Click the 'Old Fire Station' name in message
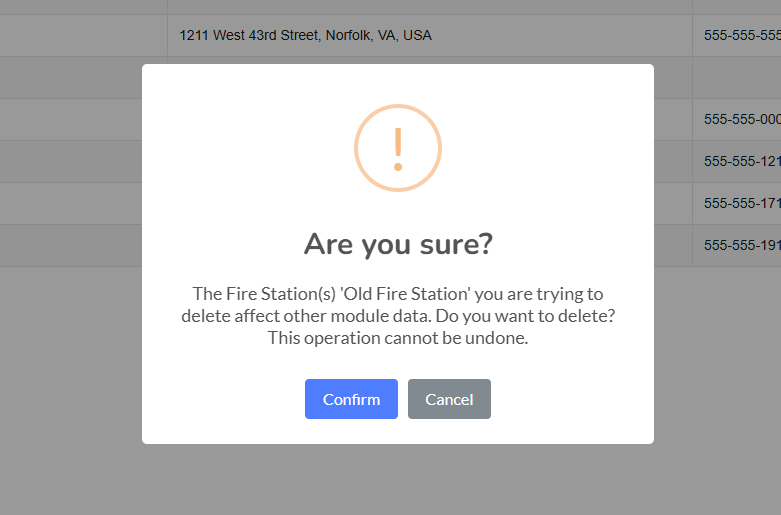The image size is (781, 515). (405, 294)
